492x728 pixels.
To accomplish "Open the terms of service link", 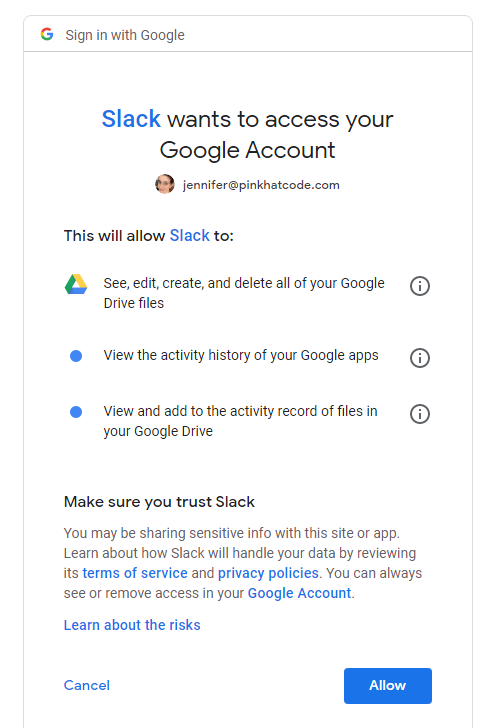I will [135, 573].
